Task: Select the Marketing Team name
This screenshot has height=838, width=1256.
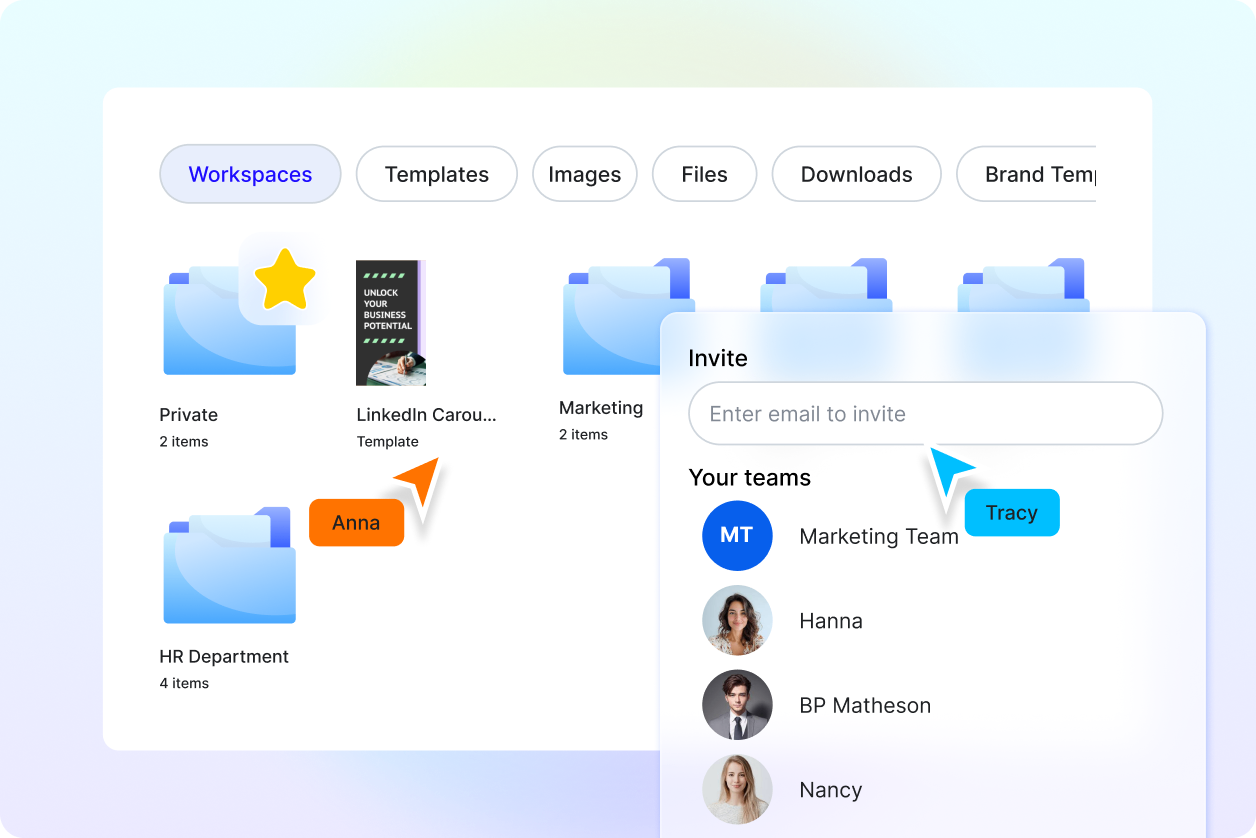Action: point(879,537)
